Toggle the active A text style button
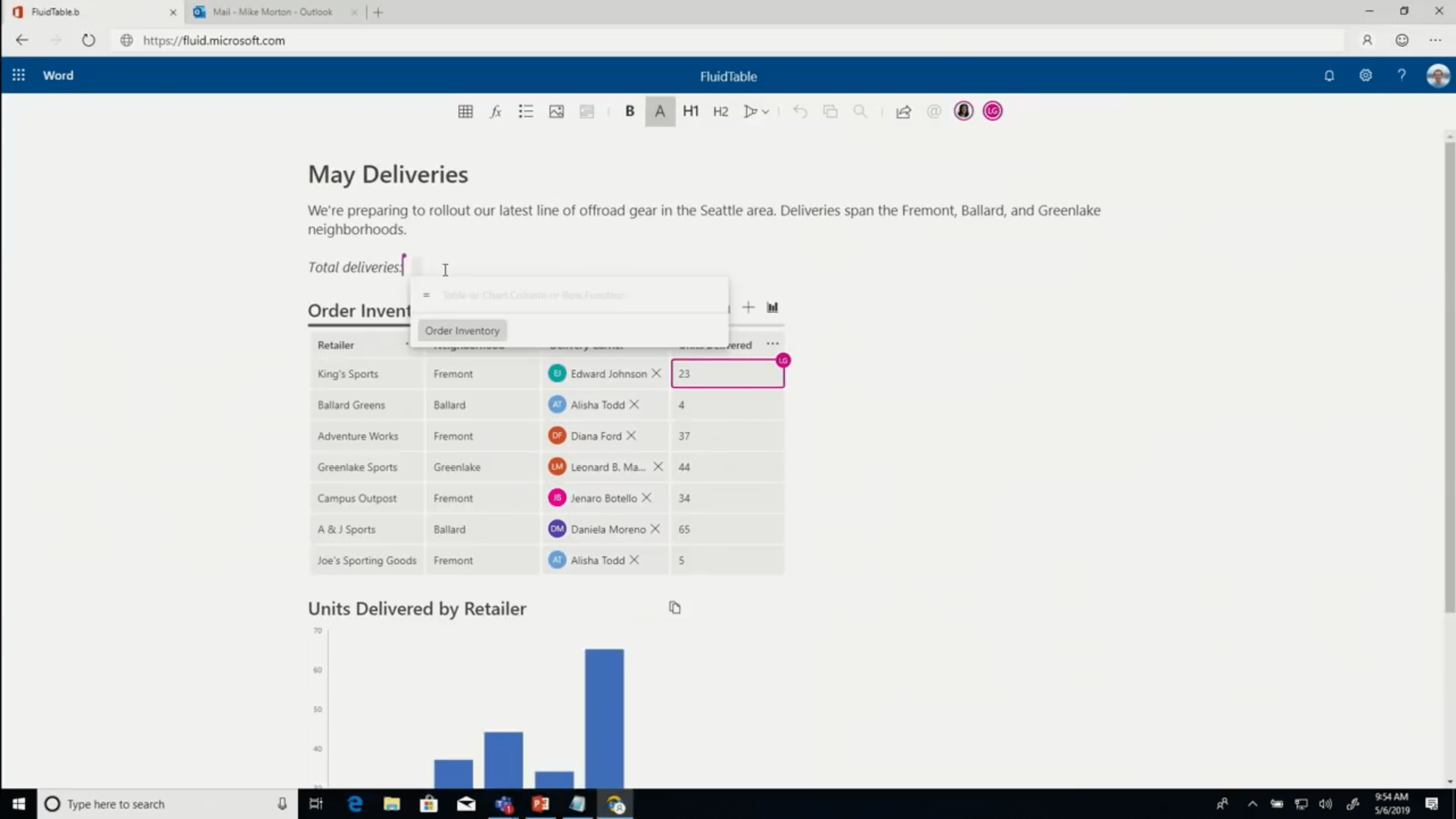The image size is (1456, 819). [x=660, y=111]
